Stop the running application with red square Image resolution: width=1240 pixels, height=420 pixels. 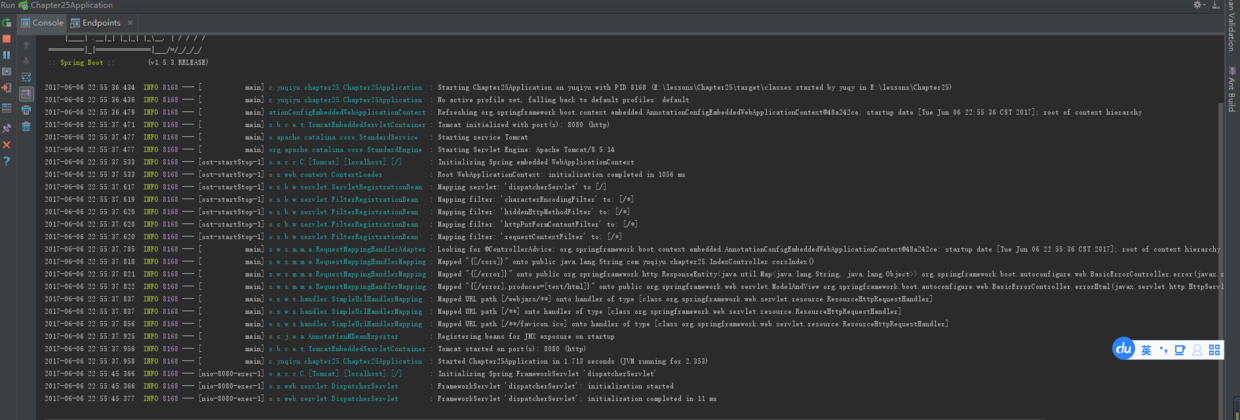click(x=6, y=39)
